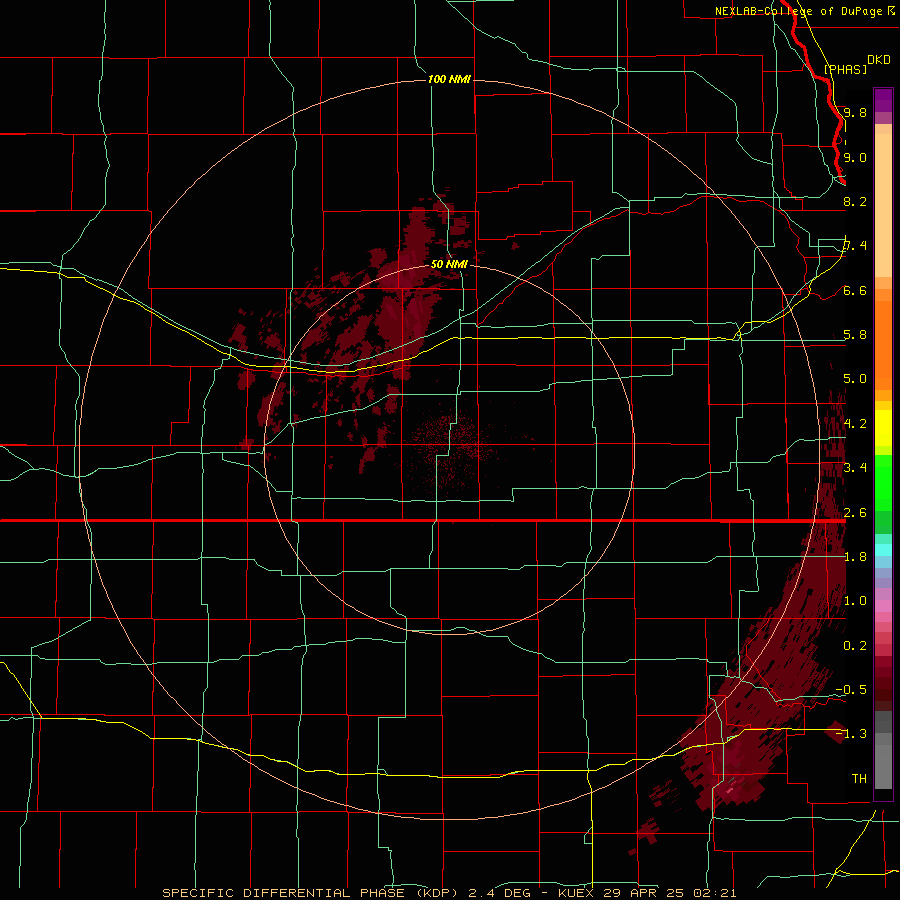
Task: Pick the cyan segment of the color bar
Action: pos(883,550)
